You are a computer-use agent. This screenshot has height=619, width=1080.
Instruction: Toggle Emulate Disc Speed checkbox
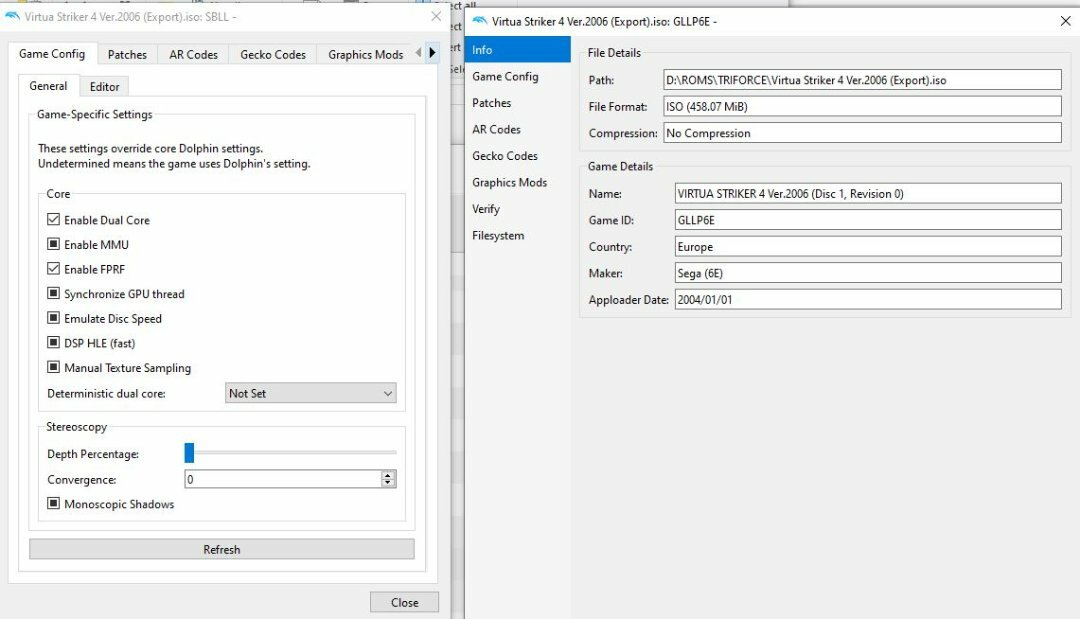53,318
